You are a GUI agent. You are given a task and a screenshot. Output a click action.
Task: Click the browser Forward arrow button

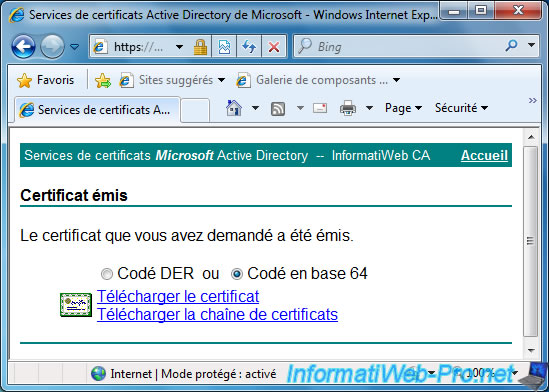[x=52, y=46]
